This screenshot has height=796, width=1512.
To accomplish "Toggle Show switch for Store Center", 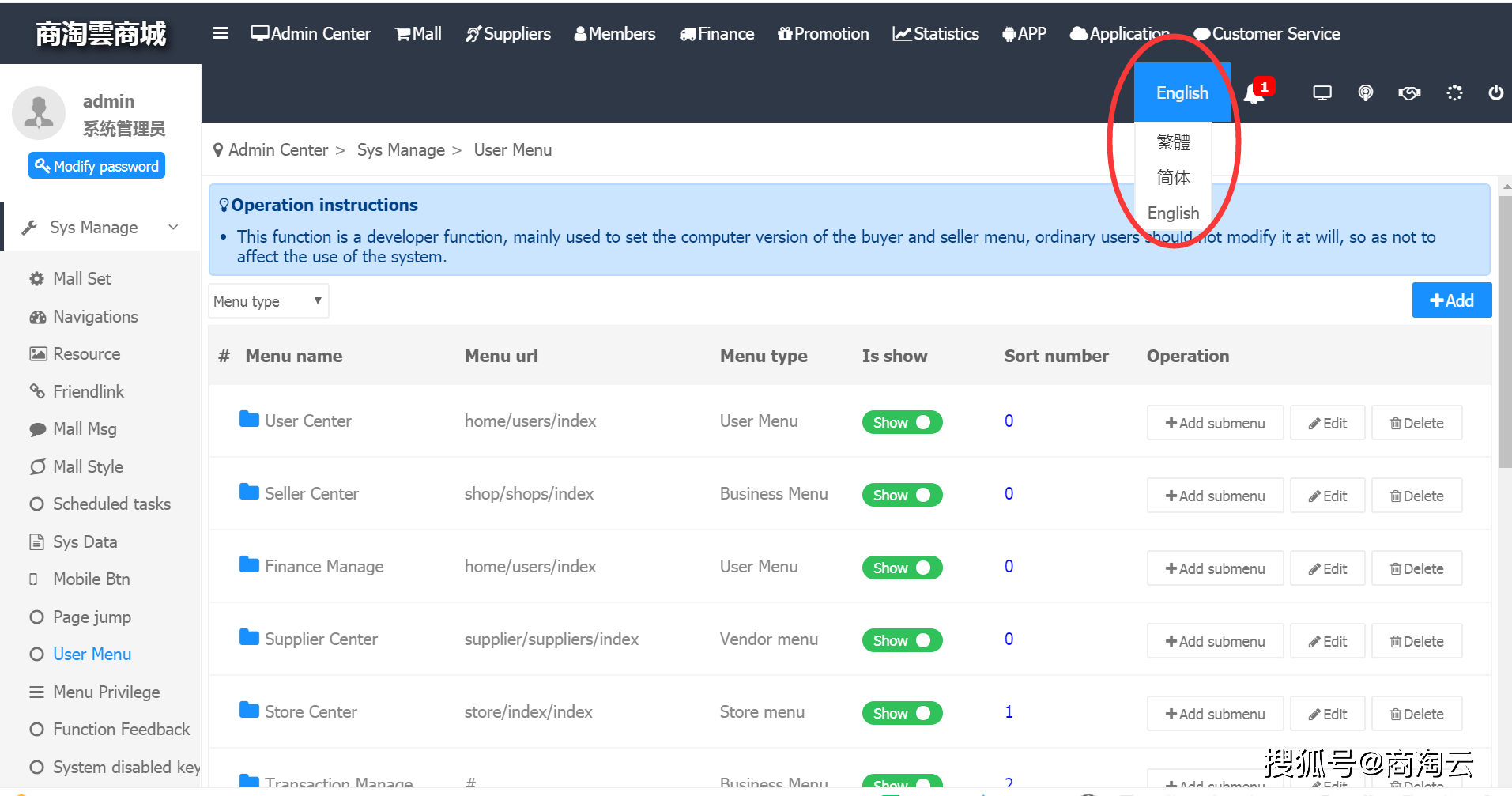I will 902,713.
